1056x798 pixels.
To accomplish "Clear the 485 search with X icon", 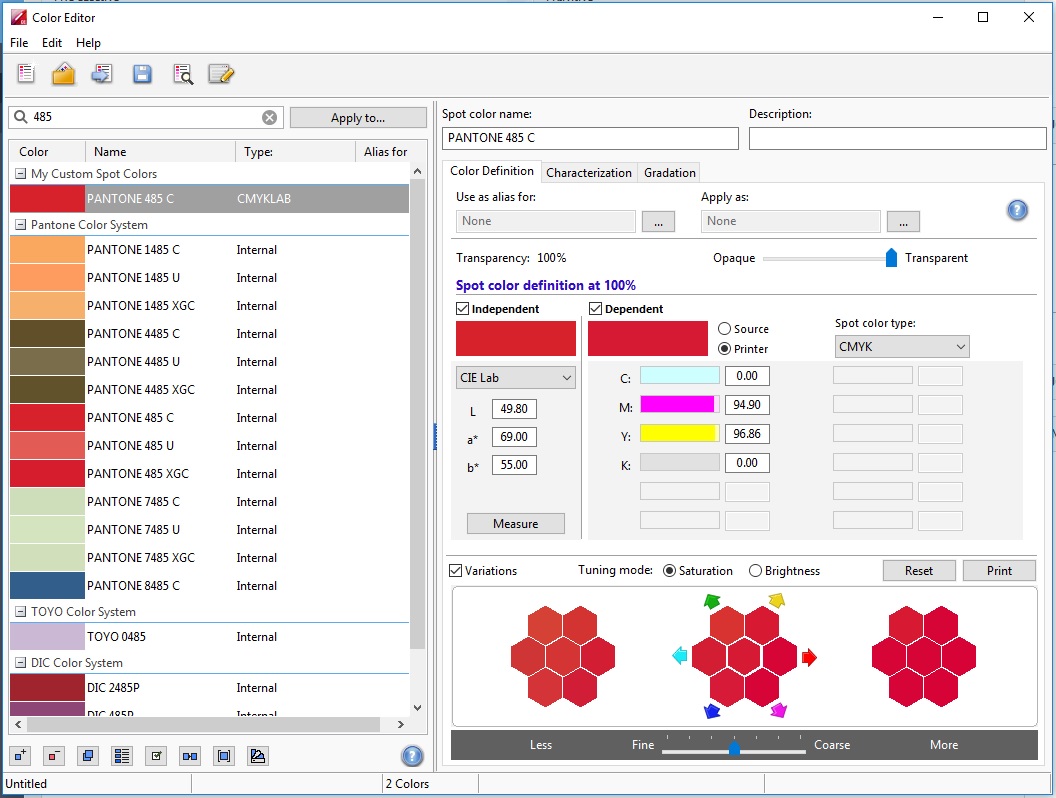I will pyautogui.click(x=269, y=117).
